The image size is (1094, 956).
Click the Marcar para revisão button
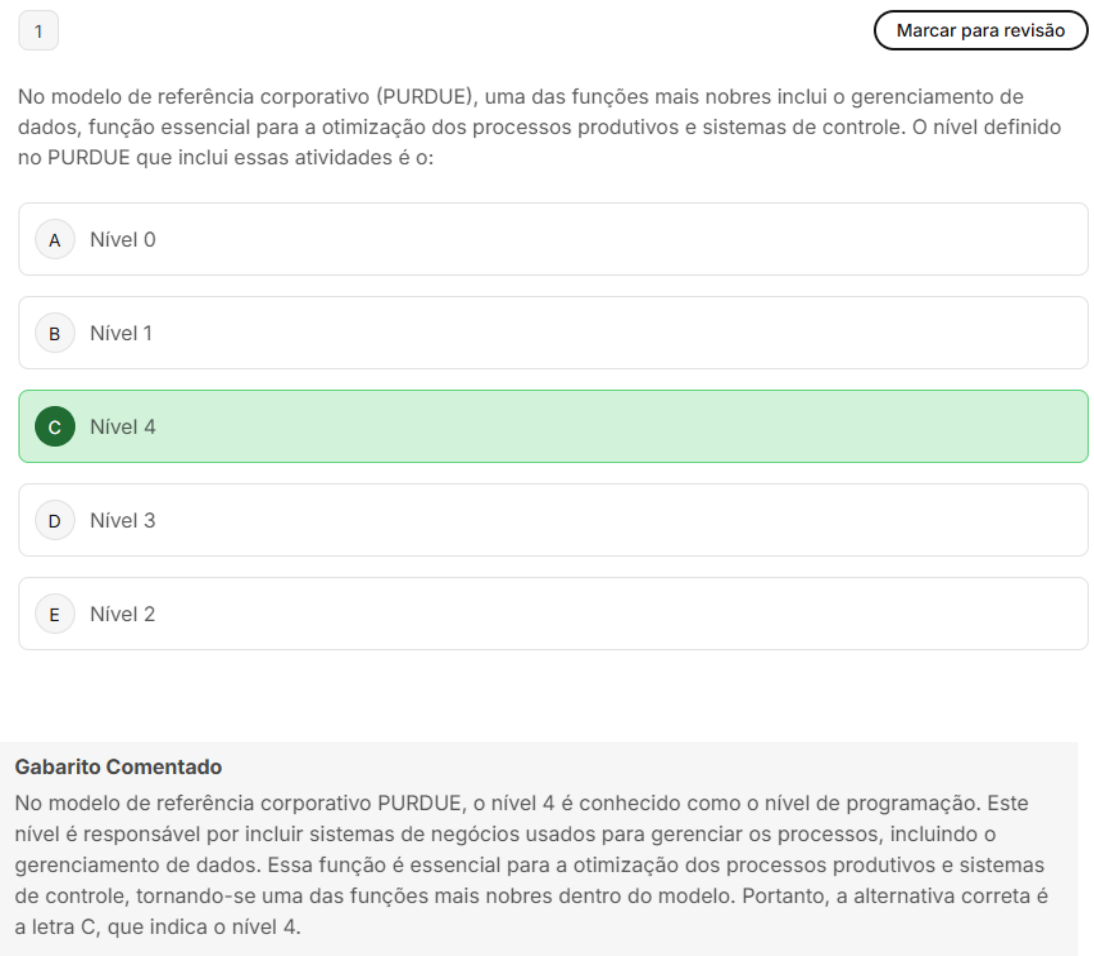click(980, 31)
